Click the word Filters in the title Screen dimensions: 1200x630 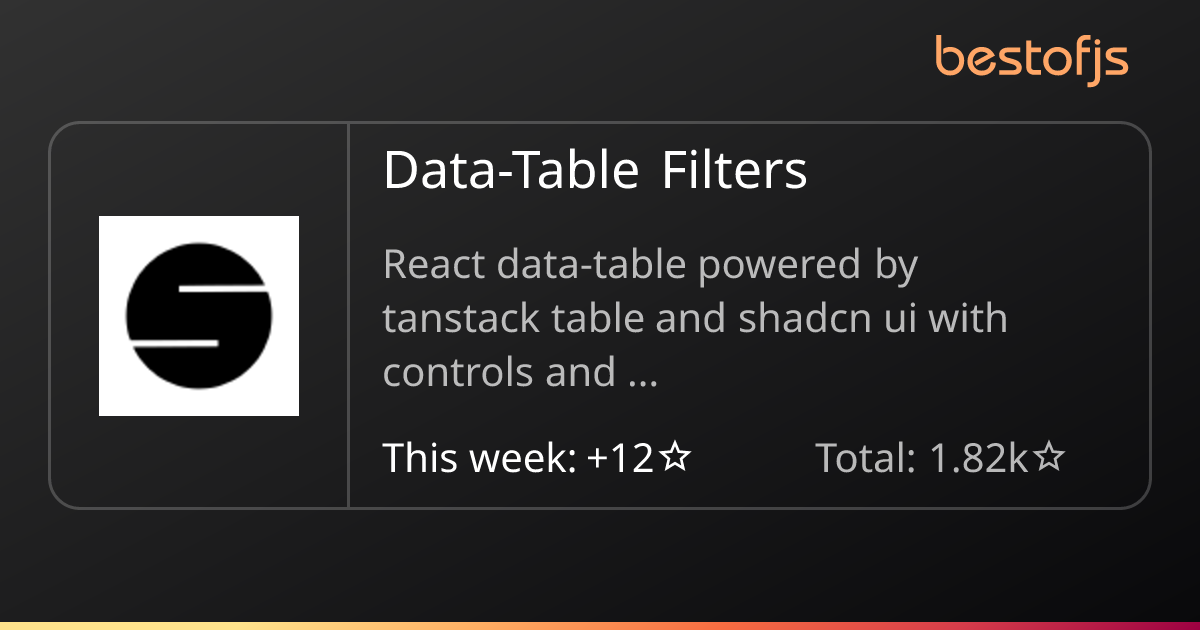coord(734,171)
